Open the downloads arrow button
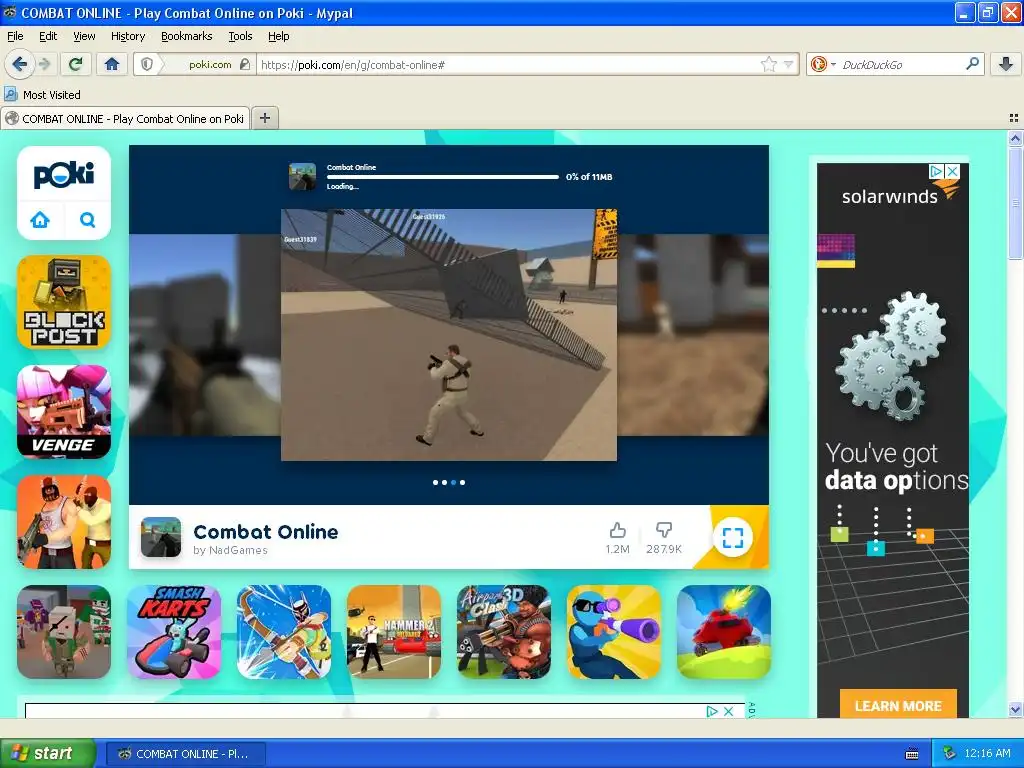Image resolution: width=1024 pixels, height=768 pixels. pos(1006,64)
